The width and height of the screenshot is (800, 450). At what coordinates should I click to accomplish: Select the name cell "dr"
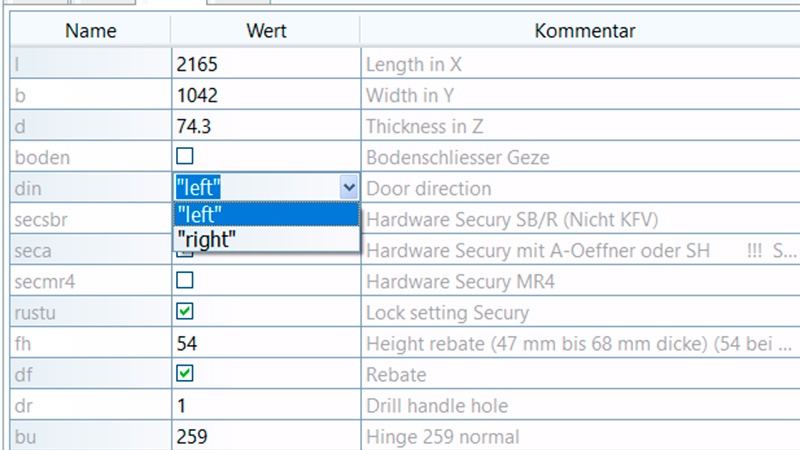pyautogui.click(x=91, y=406)
